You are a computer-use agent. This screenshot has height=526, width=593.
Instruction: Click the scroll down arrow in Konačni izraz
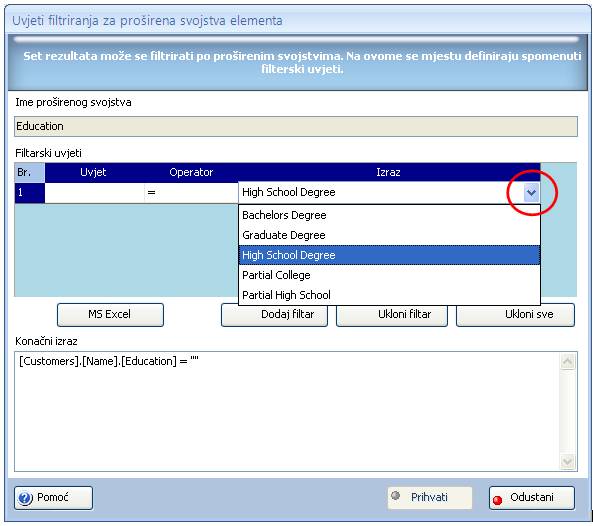click(568, 462)
